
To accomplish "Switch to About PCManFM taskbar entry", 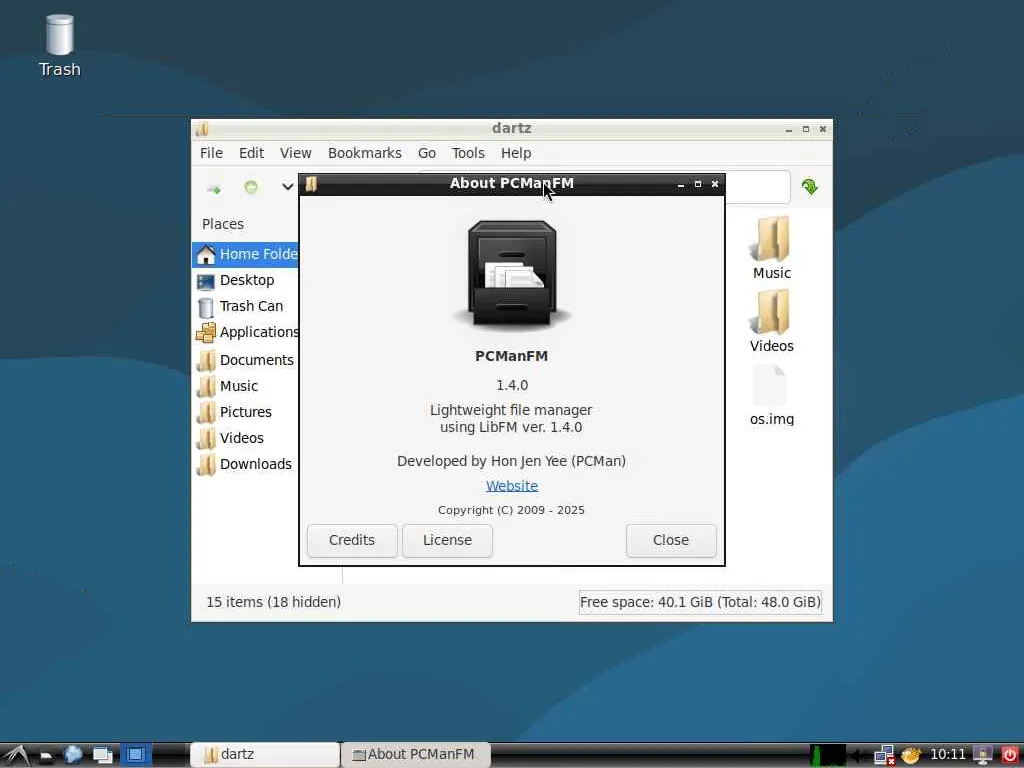I will coord(415,755).
